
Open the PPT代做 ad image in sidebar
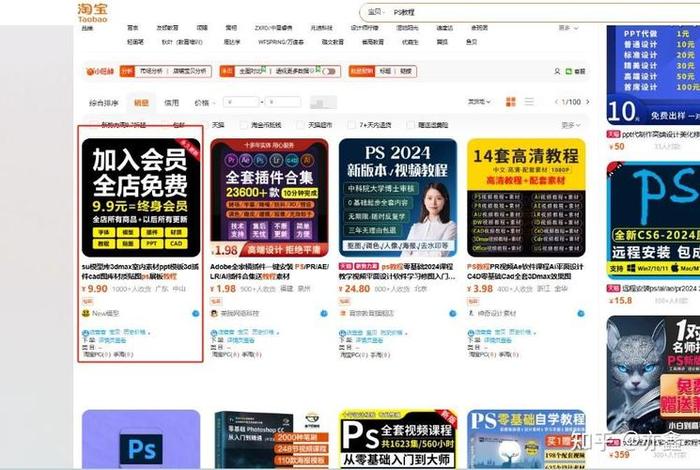click(x=653, y=75)
